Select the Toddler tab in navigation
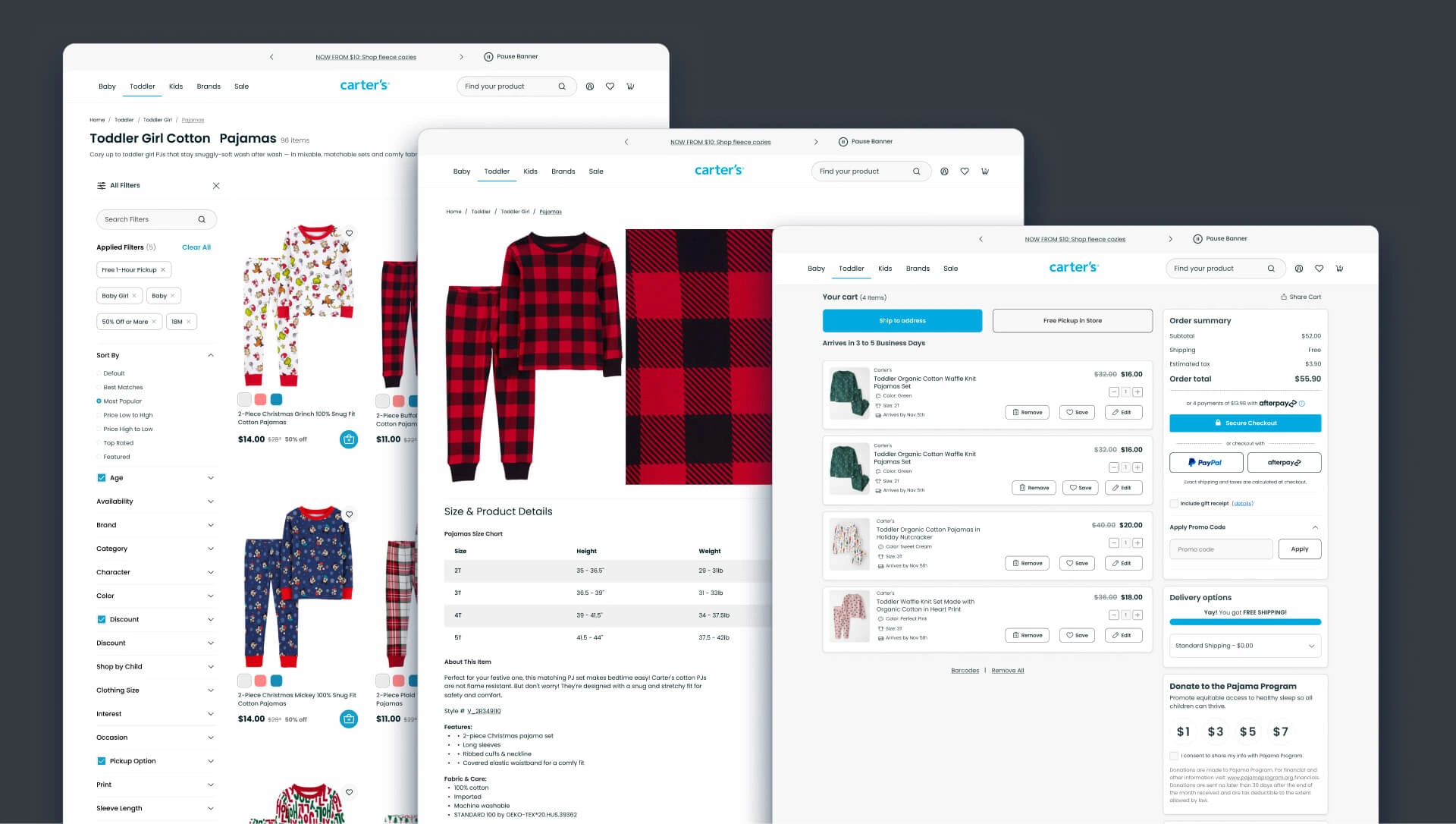This screenshot has height=824, width=1456. tap(141, 86)
